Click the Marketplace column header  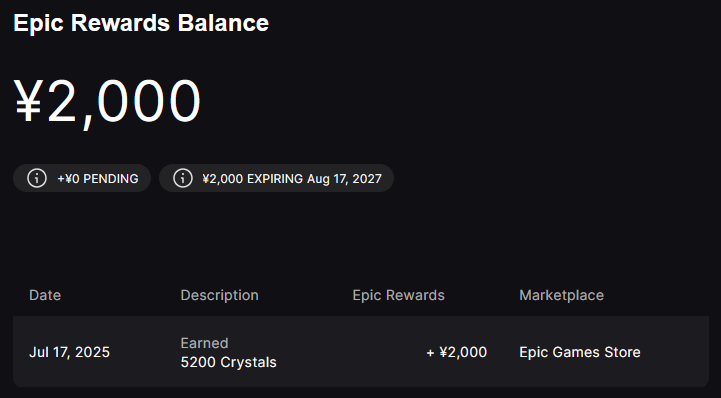pos(561,295)
